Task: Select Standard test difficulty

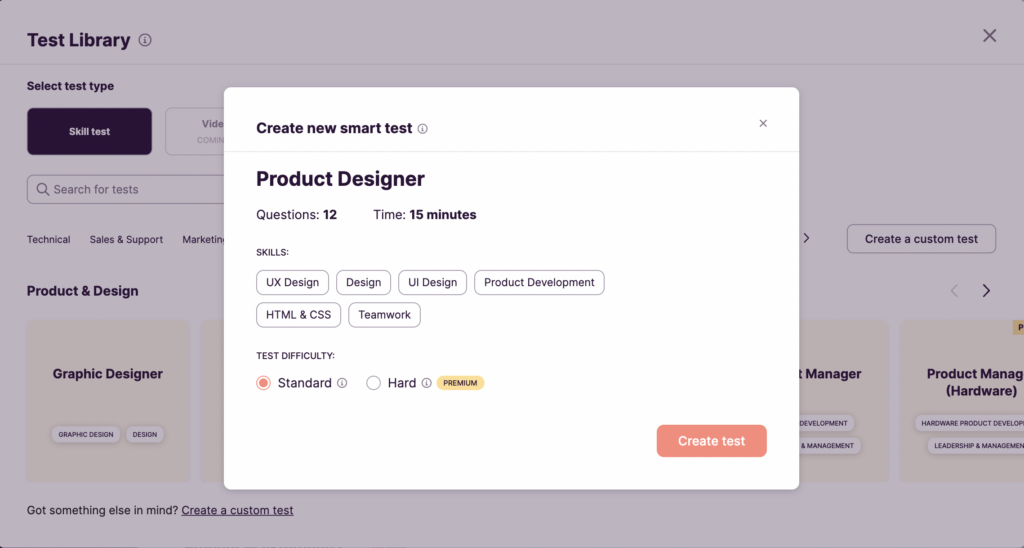Action: tap(264, 383)
